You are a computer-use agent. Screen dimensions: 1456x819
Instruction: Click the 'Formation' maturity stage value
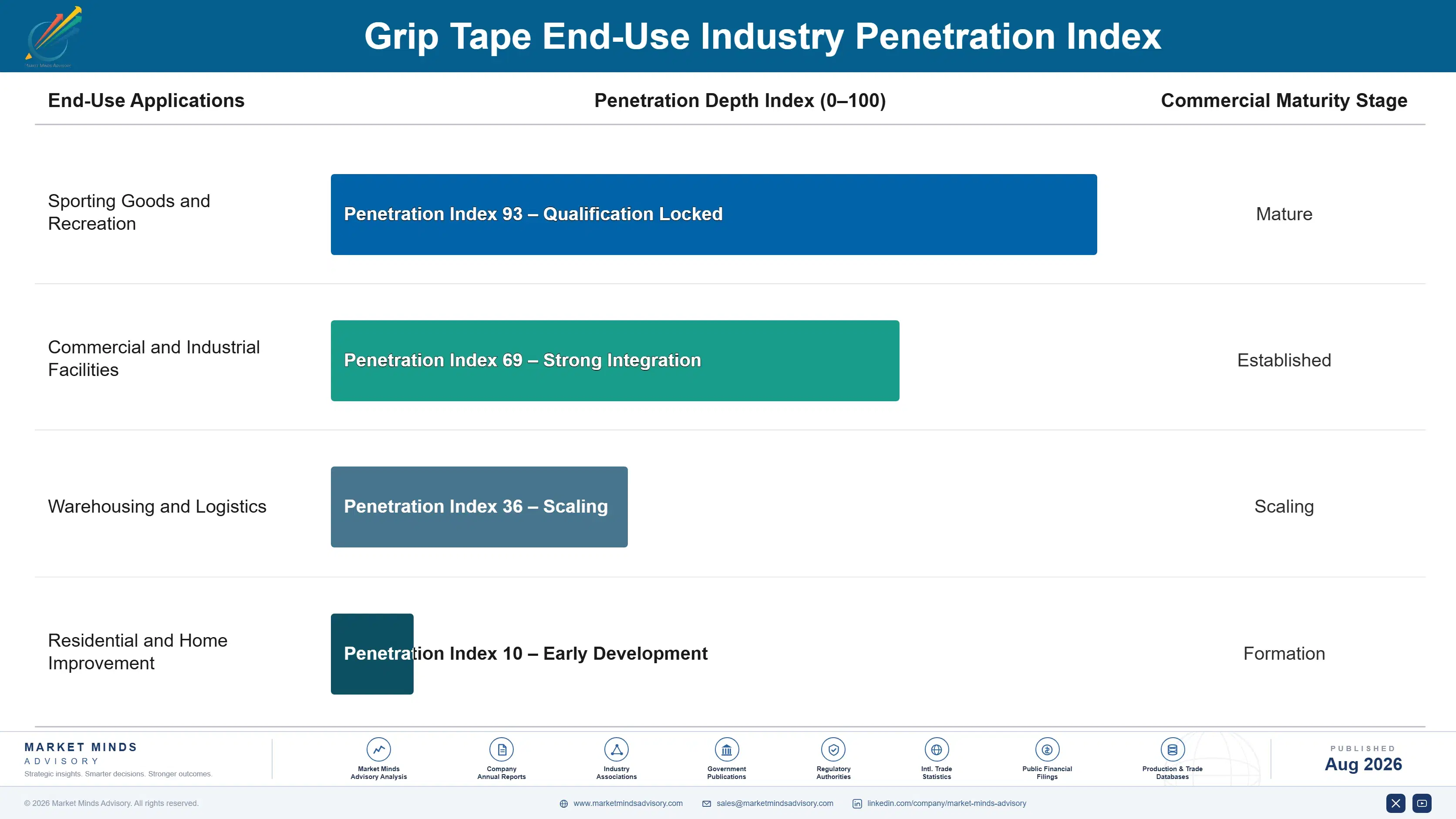click(1284, 654)
